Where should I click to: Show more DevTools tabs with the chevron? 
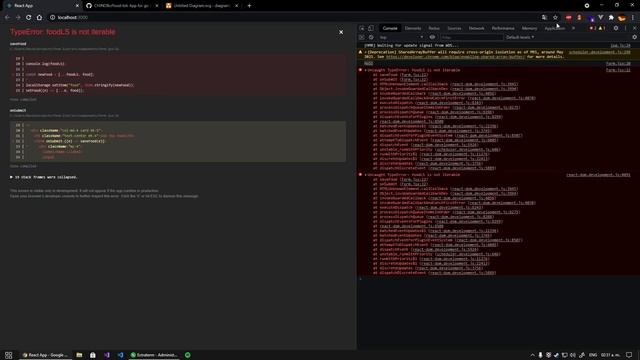[573, 28]
